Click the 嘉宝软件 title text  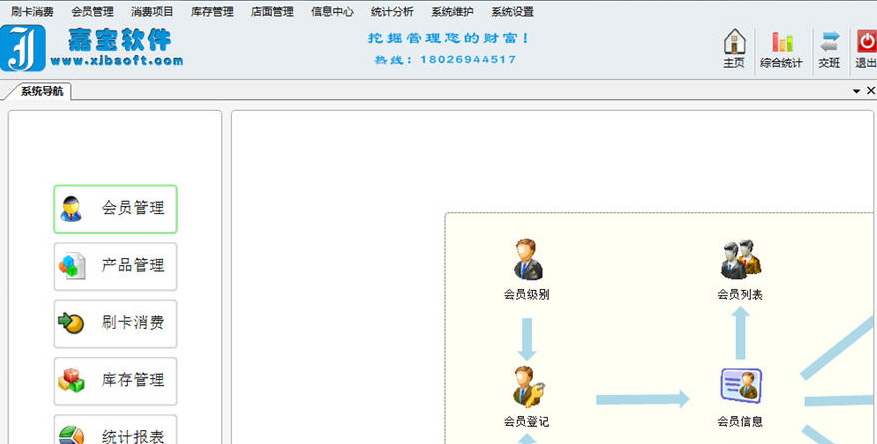(119, 39)
